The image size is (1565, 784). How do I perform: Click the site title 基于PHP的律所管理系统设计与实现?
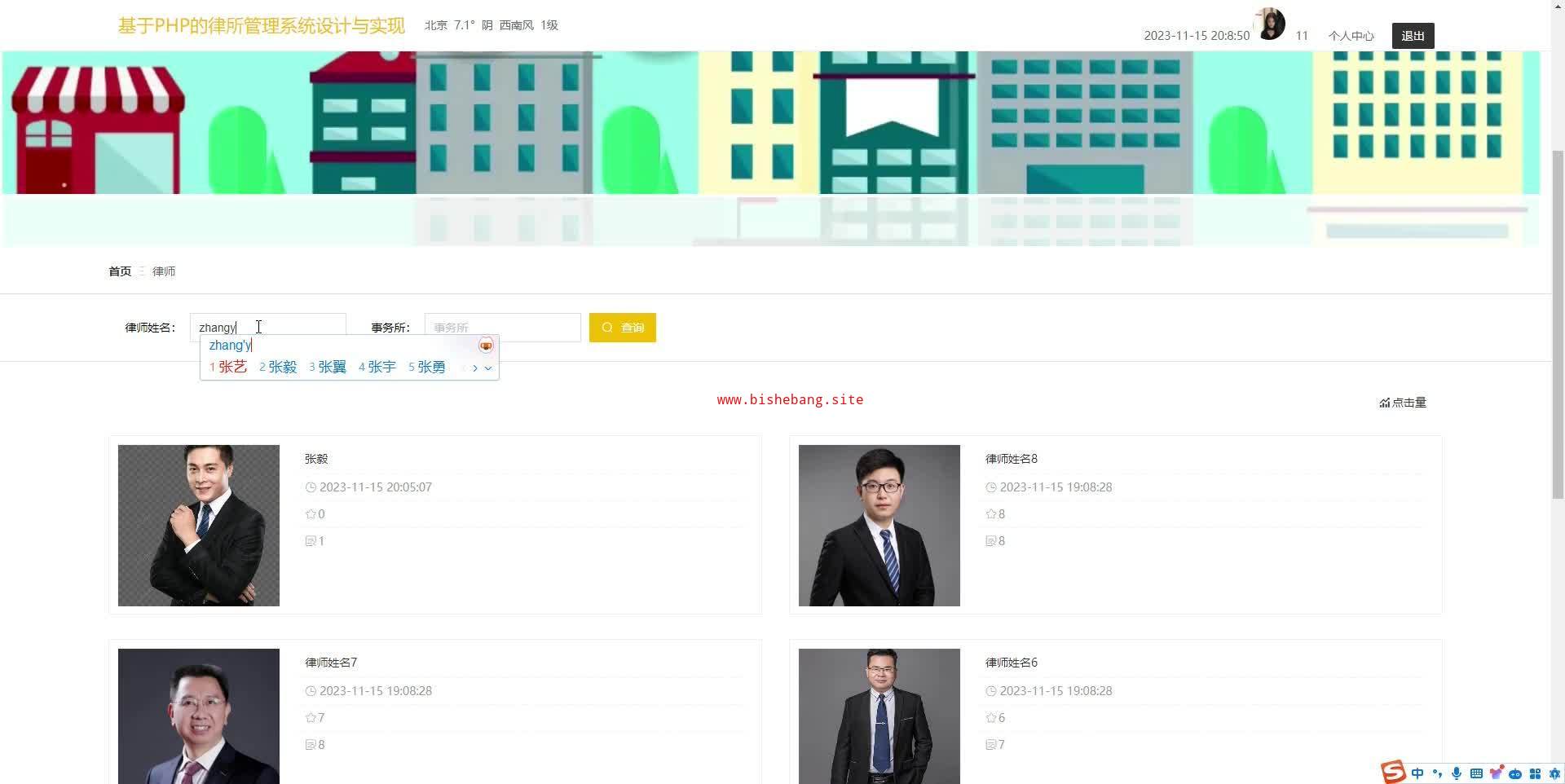[262, 25]
